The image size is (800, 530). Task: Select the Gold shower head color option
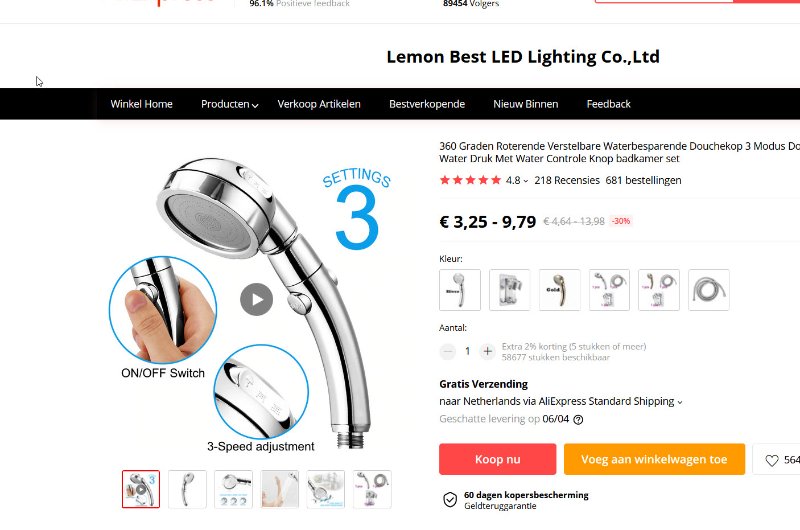click(x=559, y=290)
